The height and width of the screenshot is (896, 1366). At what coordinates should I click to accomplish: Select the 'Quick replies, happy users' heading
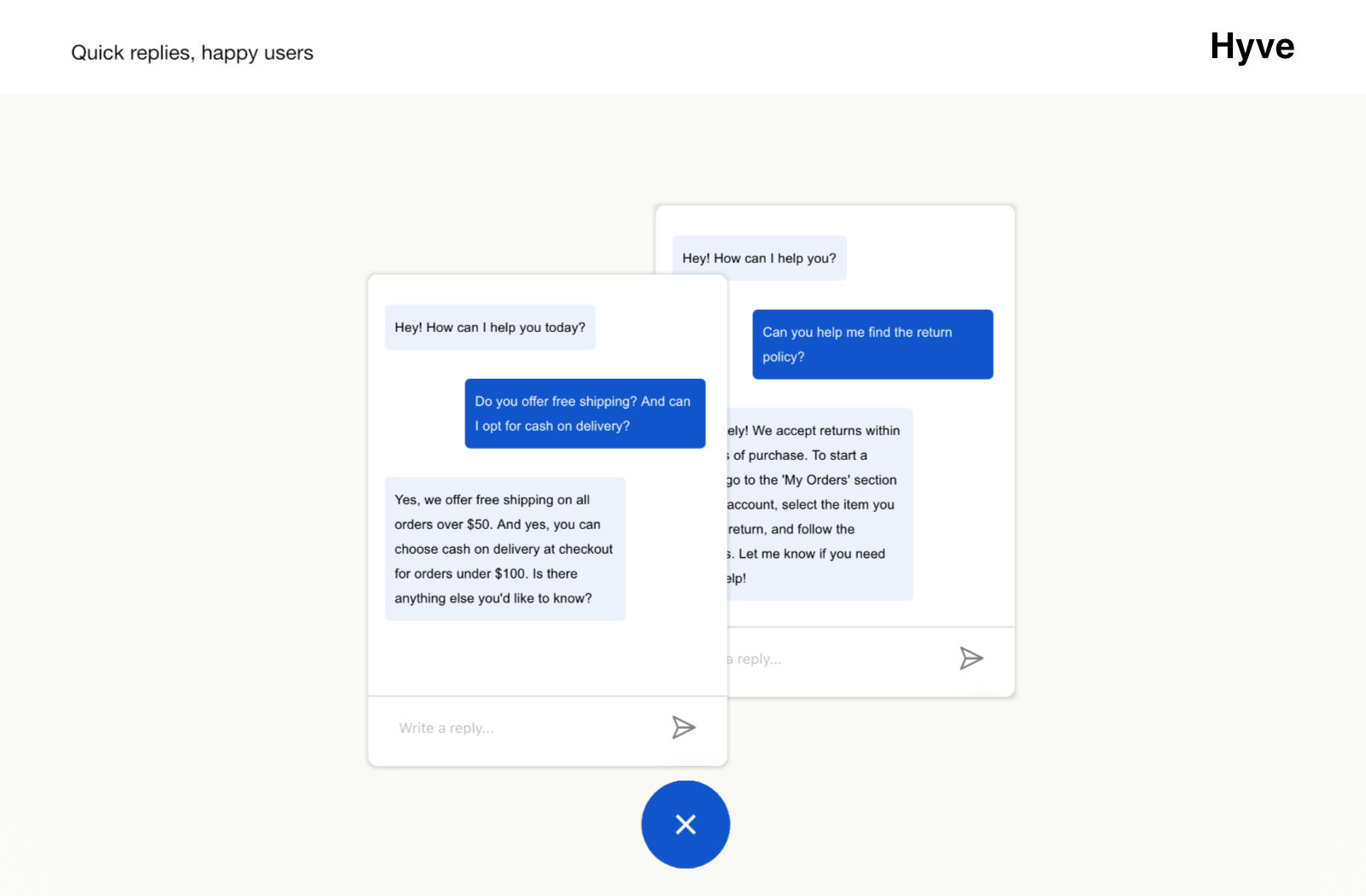192,53
